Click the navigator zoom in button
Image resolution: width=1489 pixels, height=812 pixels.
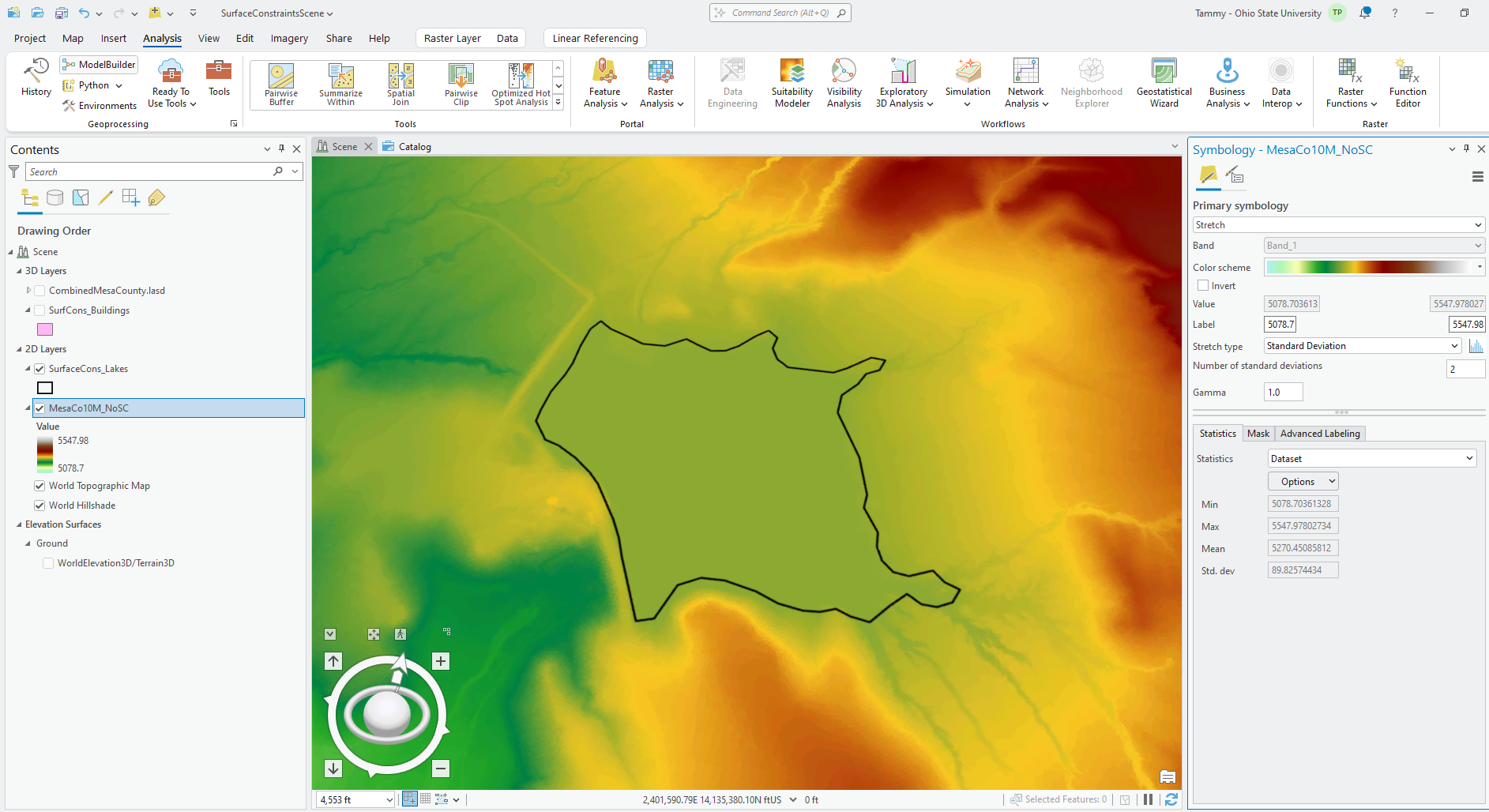[x=441, y=661]
